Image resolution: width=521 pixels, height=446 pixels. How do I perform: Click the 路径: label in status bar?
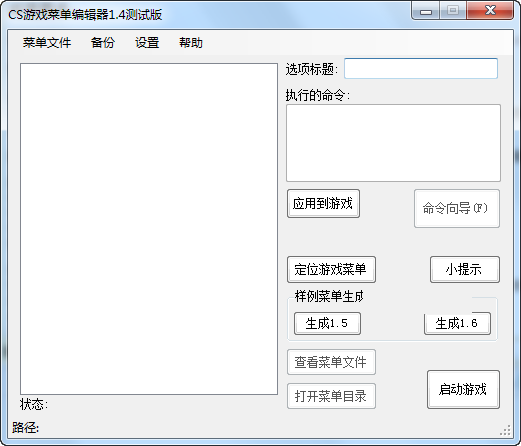(x=26, y=427)
